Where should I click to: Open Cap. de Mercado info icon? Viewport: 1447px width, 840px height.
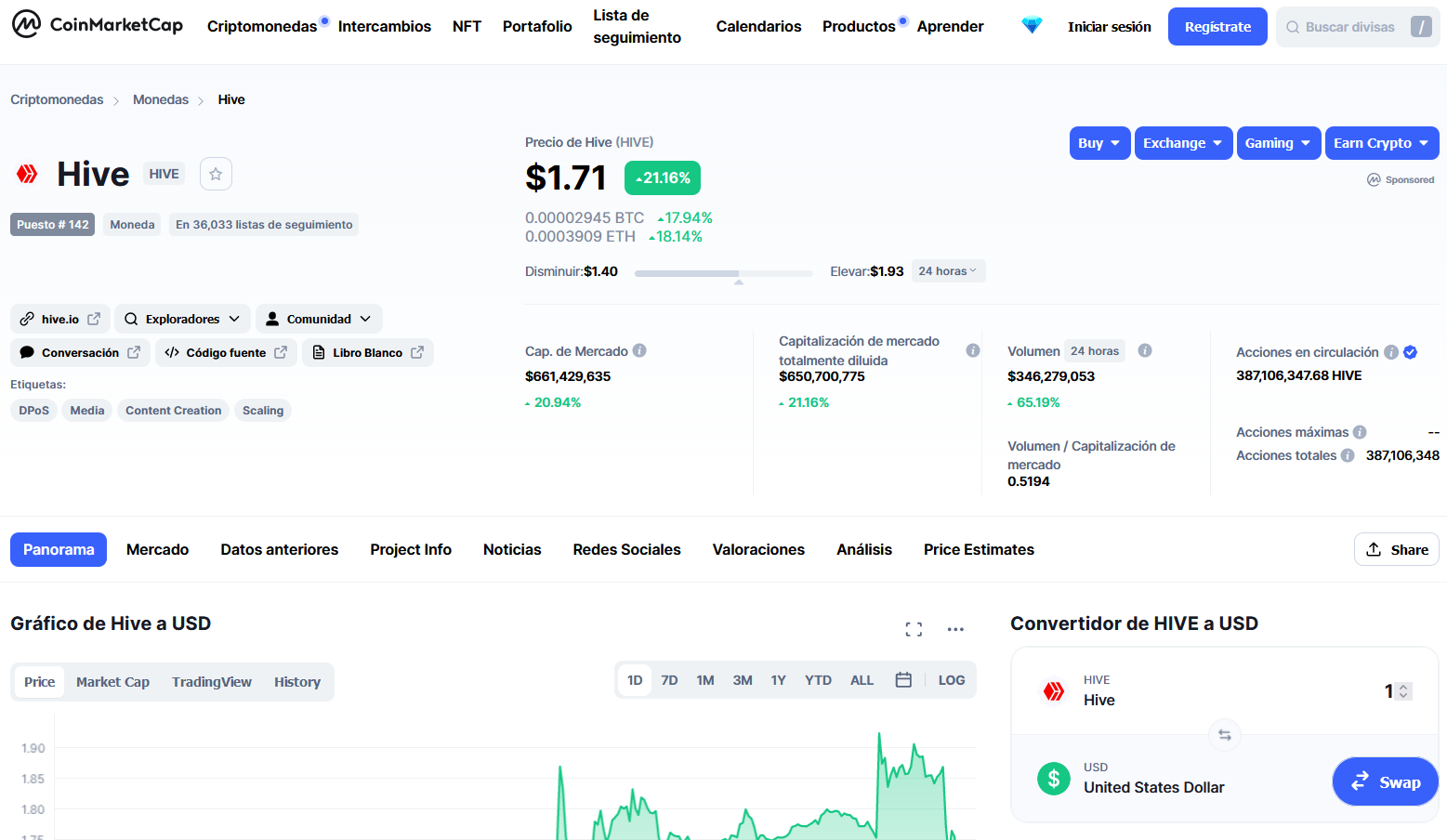(x=639, y=350)
